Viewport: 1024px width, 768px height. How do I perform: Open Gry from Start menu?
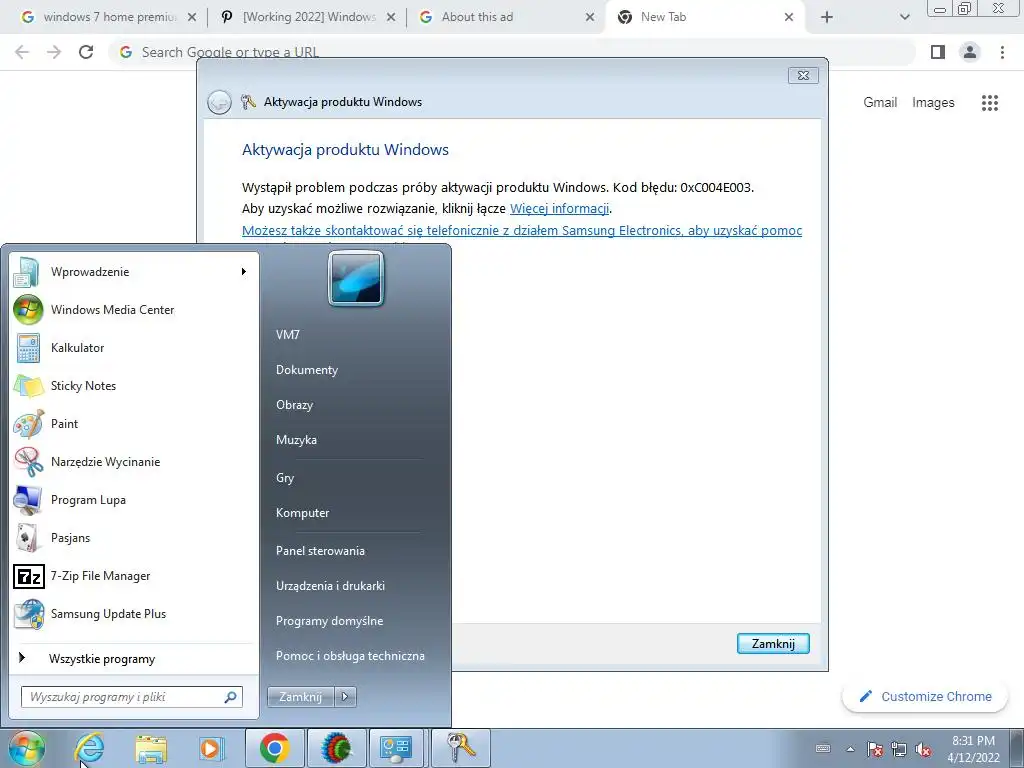[285, 478]
